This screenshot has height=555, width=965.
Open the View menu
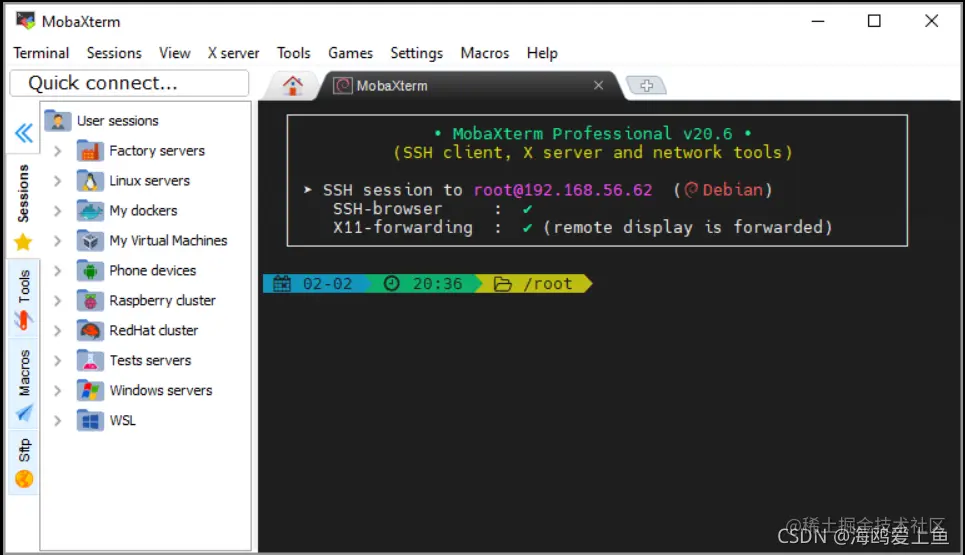pos(175,53)
